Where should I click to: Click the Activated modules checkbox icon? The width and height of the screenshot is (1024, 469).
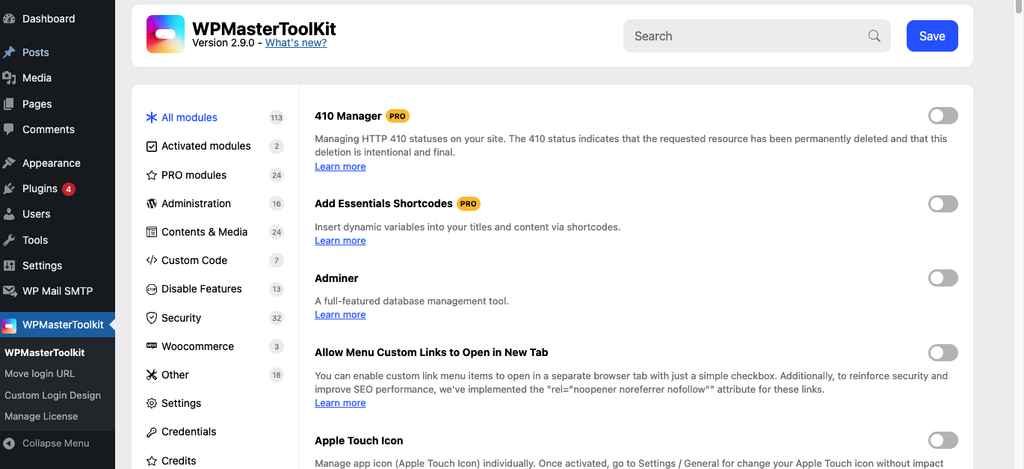pyautogui.click(x=152, y=146)
